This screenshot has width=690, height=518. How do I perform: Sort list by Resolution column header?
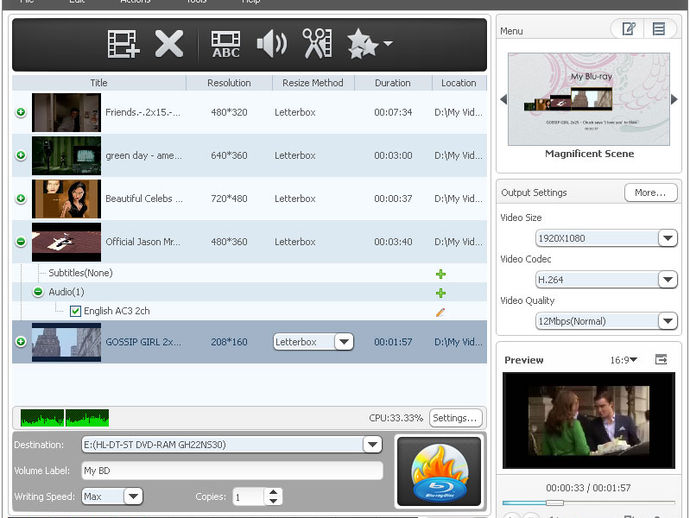pyautogui.click(x=229, y=83)
